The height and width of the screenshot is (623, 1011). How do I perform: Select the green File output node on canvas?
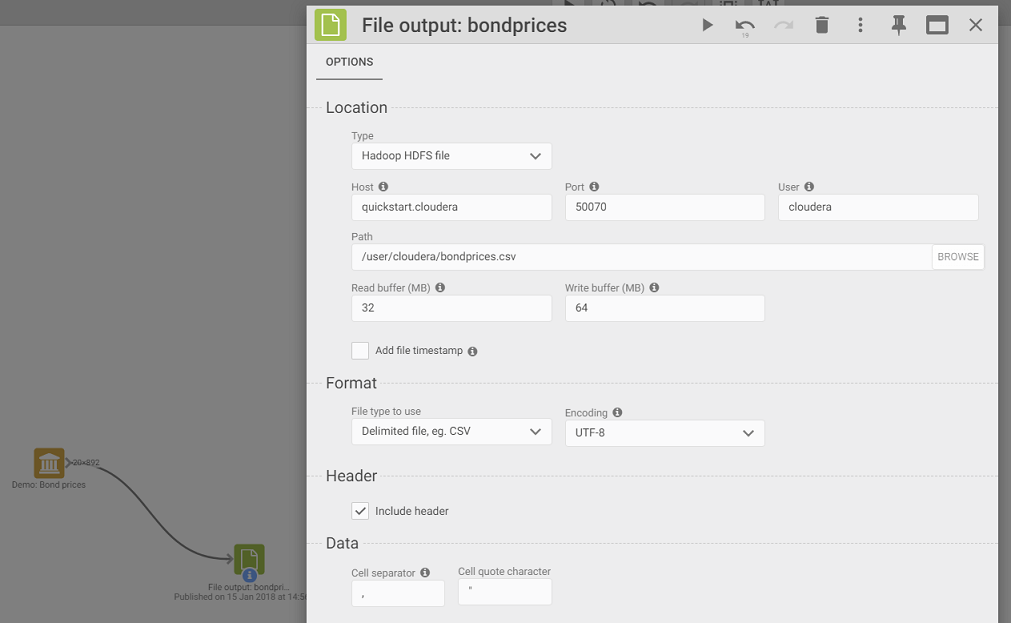[249, 560]
